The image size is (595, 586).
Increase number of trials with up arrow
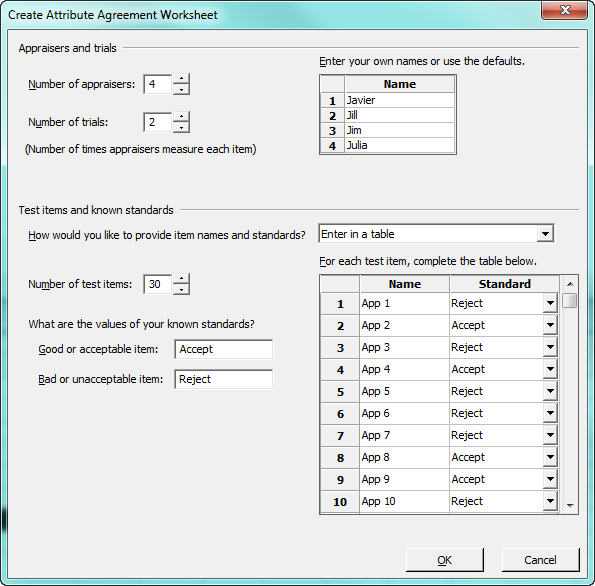tap(181, 117)
